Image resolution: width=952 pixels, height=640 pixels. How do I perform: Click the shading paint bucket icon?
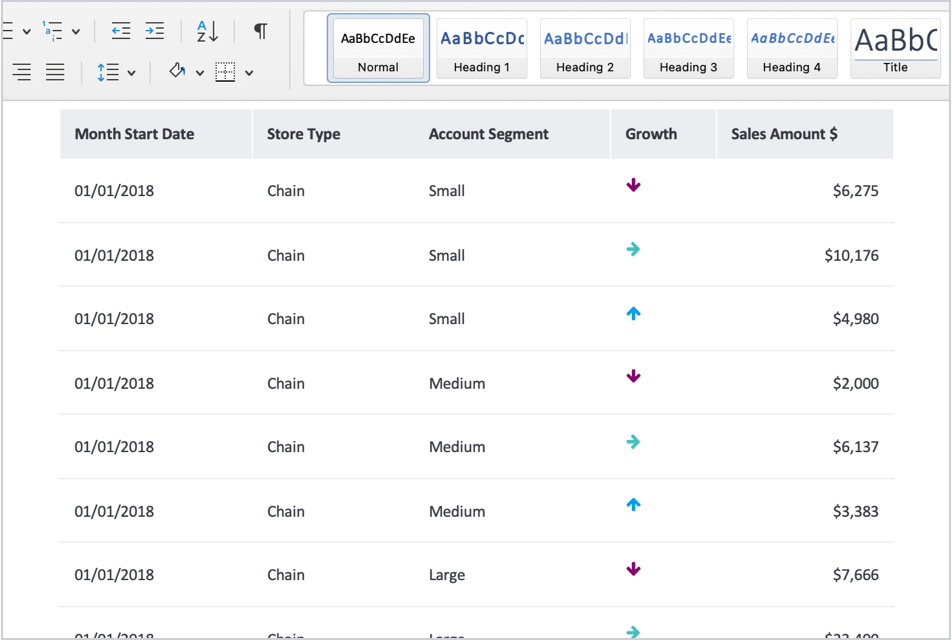(177, 72)
